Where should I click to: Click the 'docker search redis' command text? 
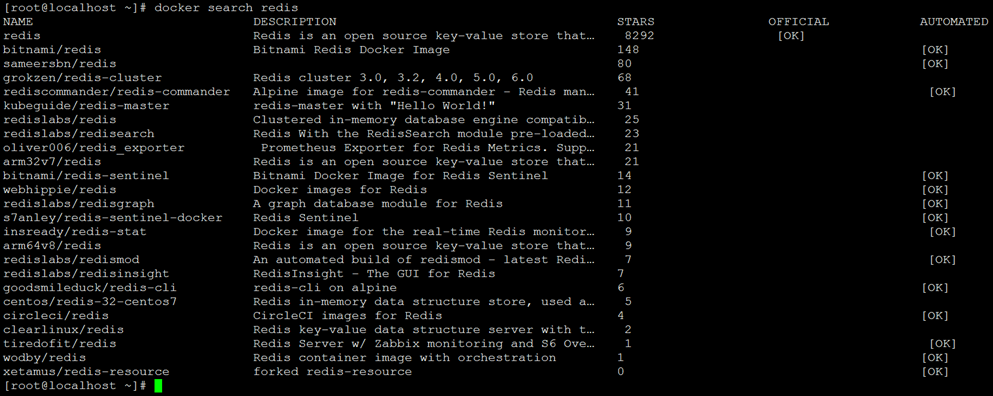click(226, 8)
